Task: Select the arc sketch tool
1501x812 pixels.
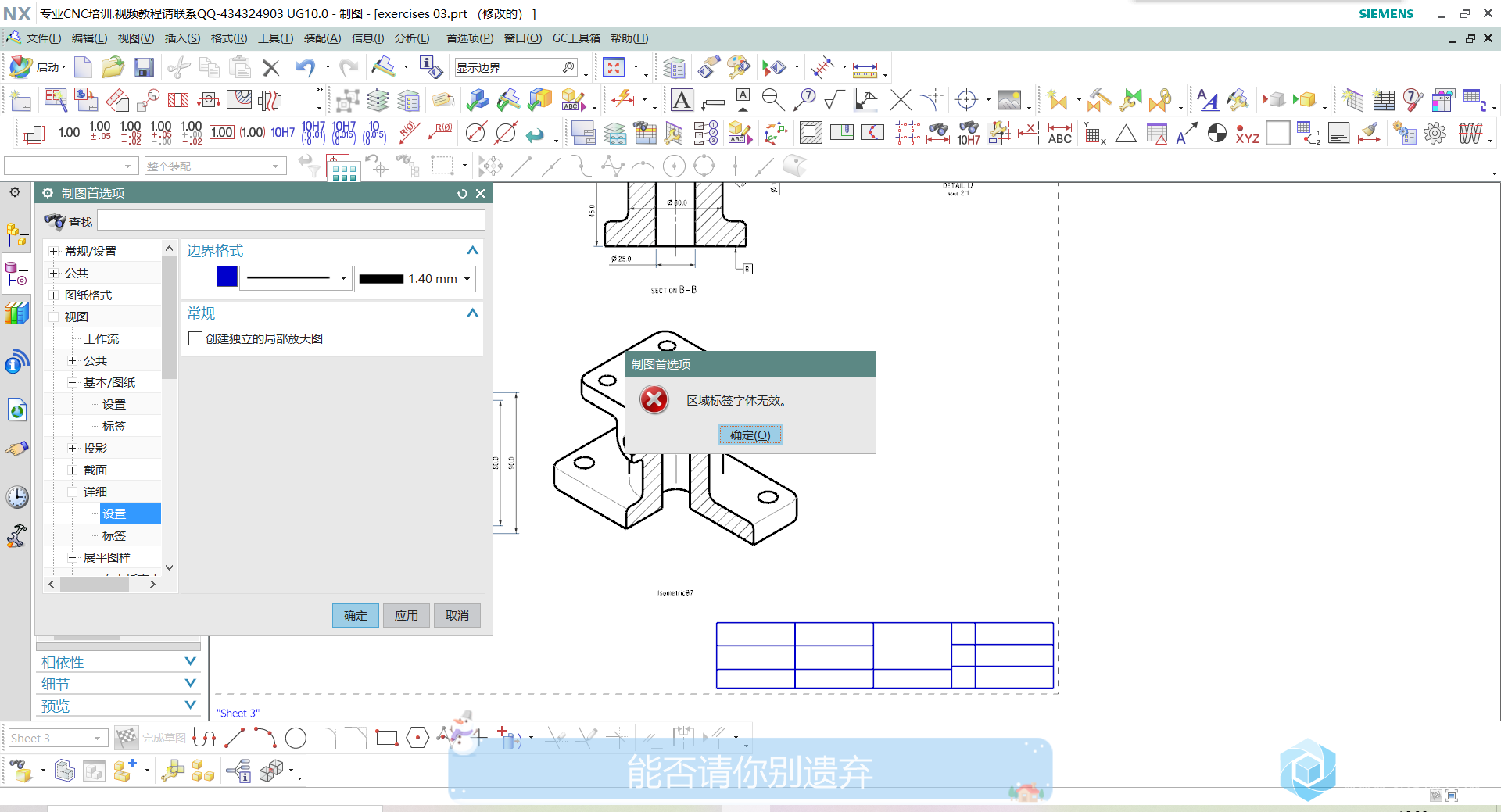Action: 265,738
